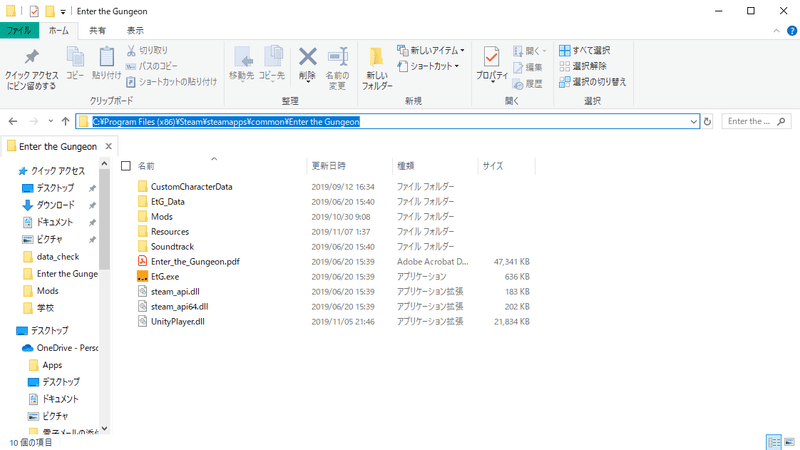The width and height of the screenshot is (800, 450).
Task: Select the Mods folder in file list
Action: (x=155, y=216)
